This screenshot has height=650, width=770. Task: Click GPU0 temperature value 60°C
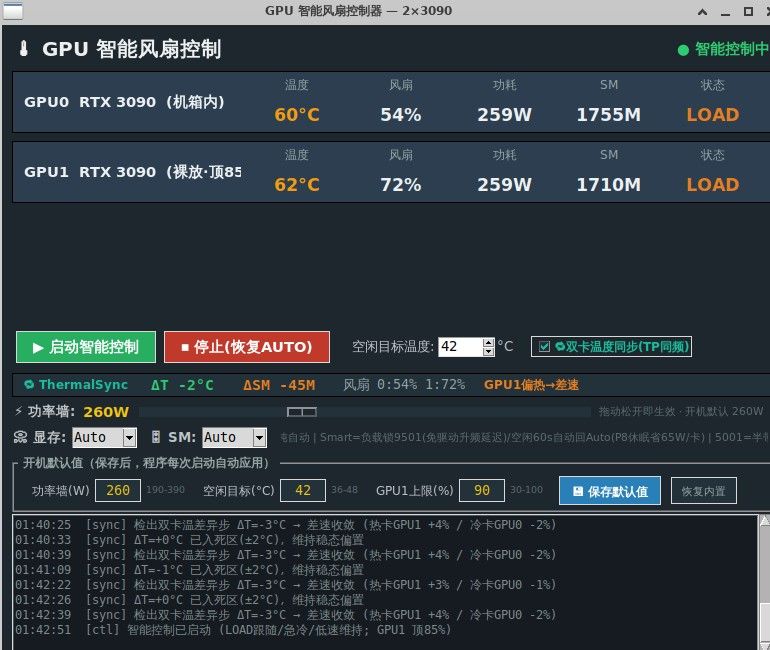(297, 115)
